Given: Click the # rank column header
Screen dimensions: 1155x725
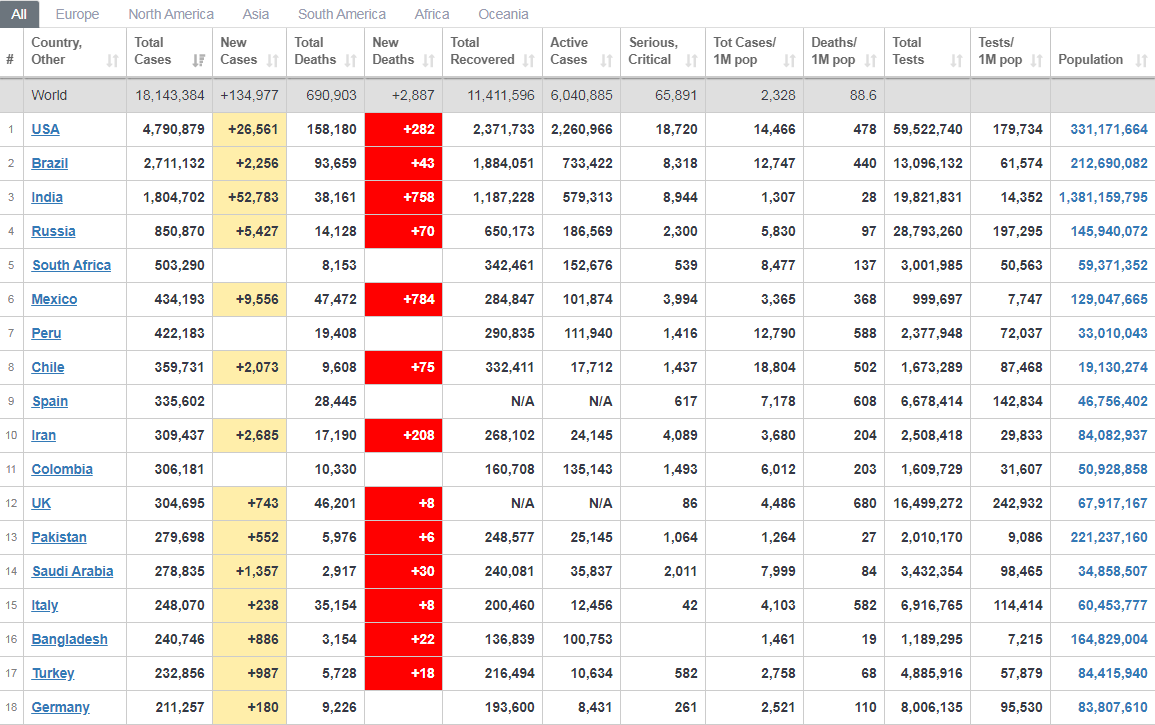Looking at the screenshot, I should tap(10, 60).
